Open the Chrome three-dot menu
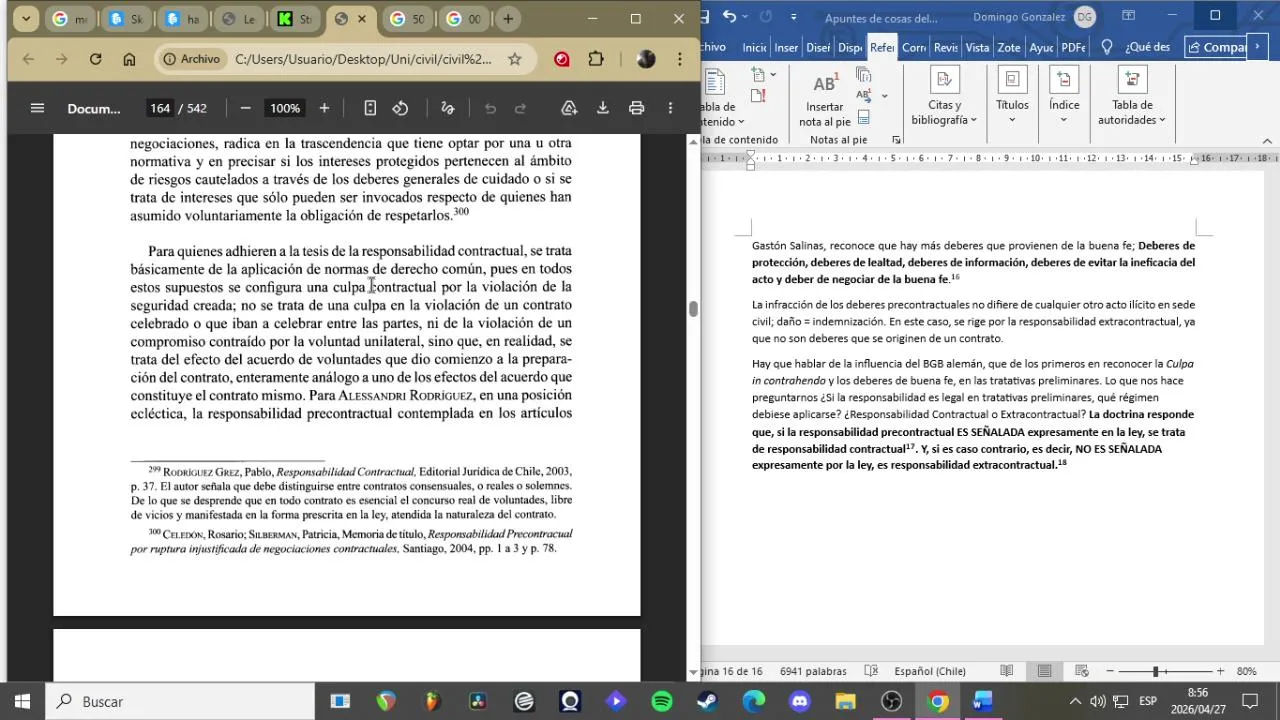Viewport: 1280px width, 720px height. click(x=680, y=59)
